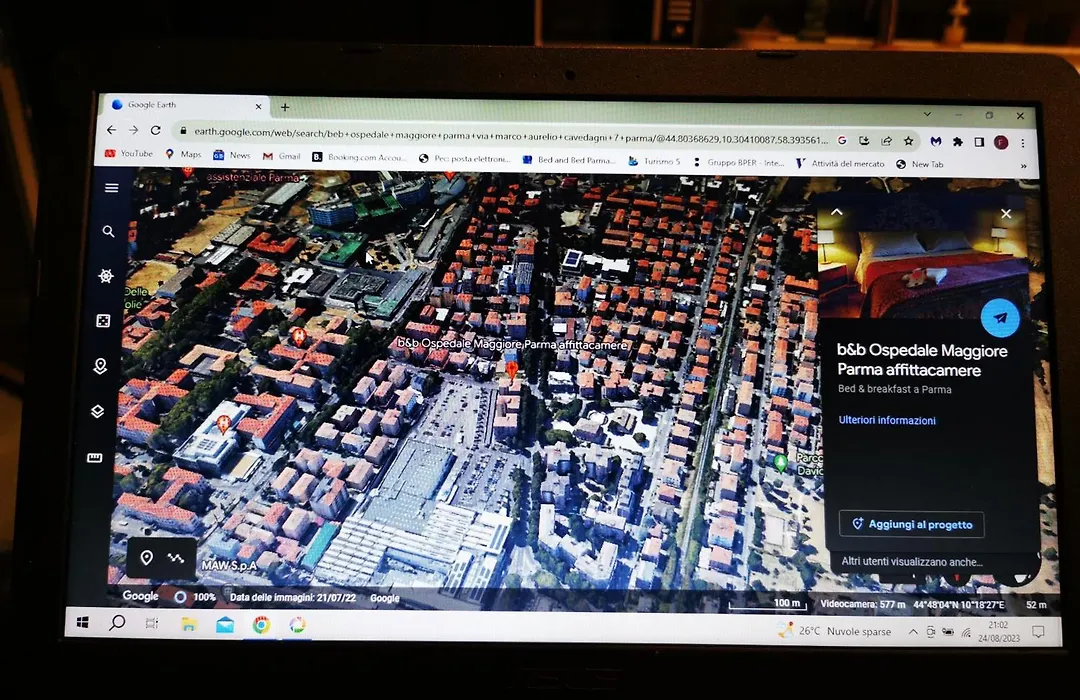Open the Google Earth hamburger menu

tap(112, 187)
